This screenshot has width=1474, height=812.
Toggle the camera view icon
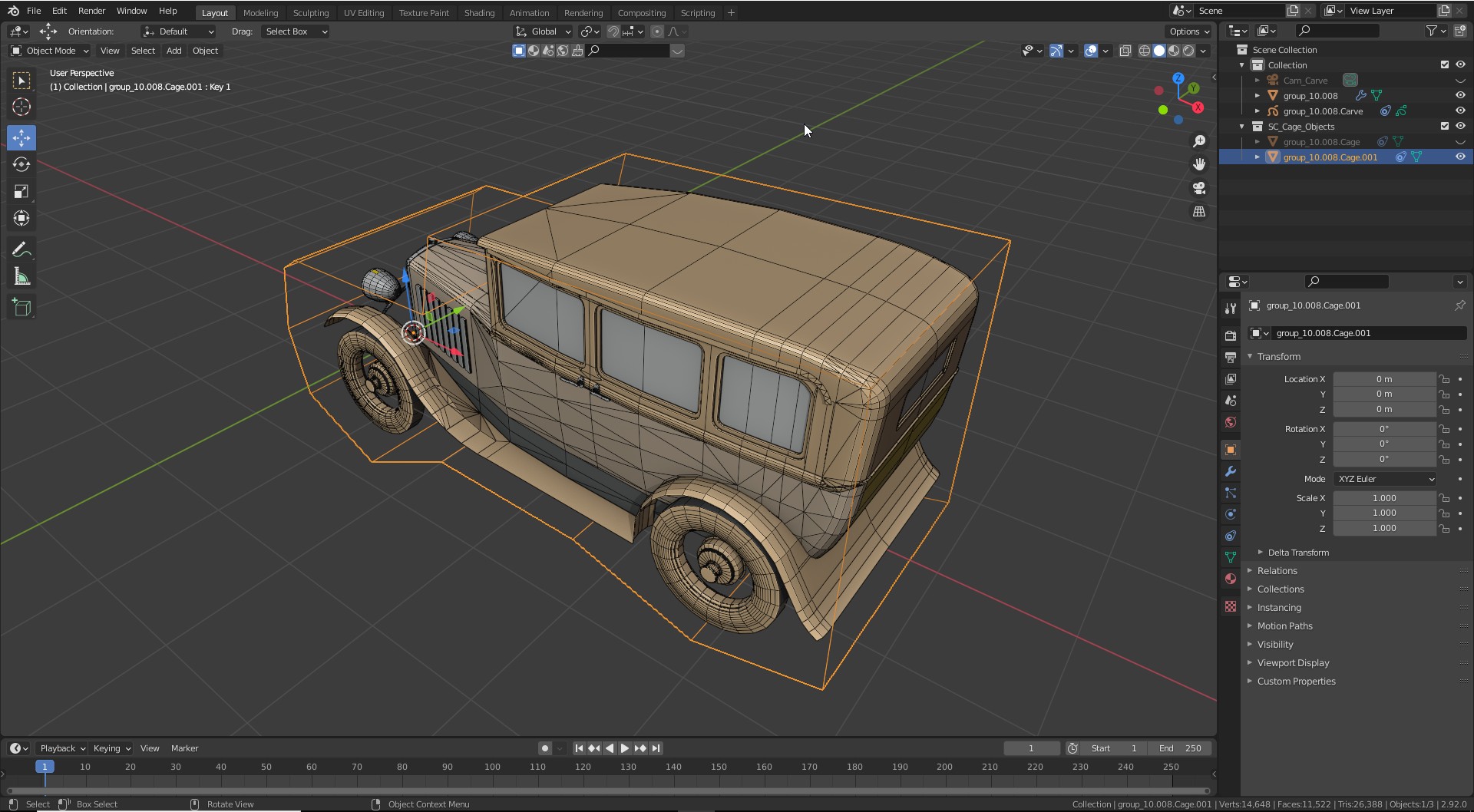tap(1199, 188)
